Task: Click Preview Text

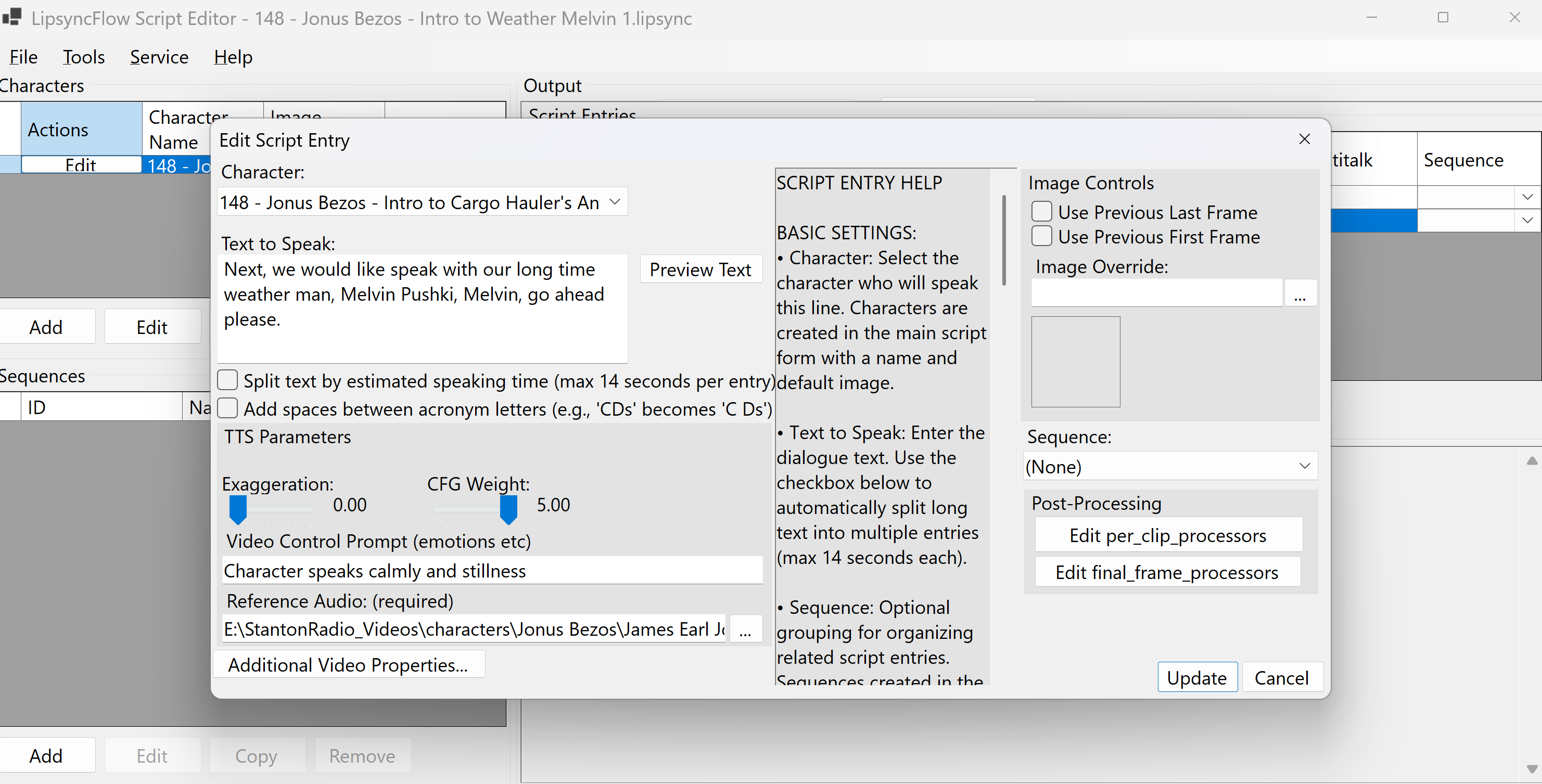Action: (x=701, y=269)
